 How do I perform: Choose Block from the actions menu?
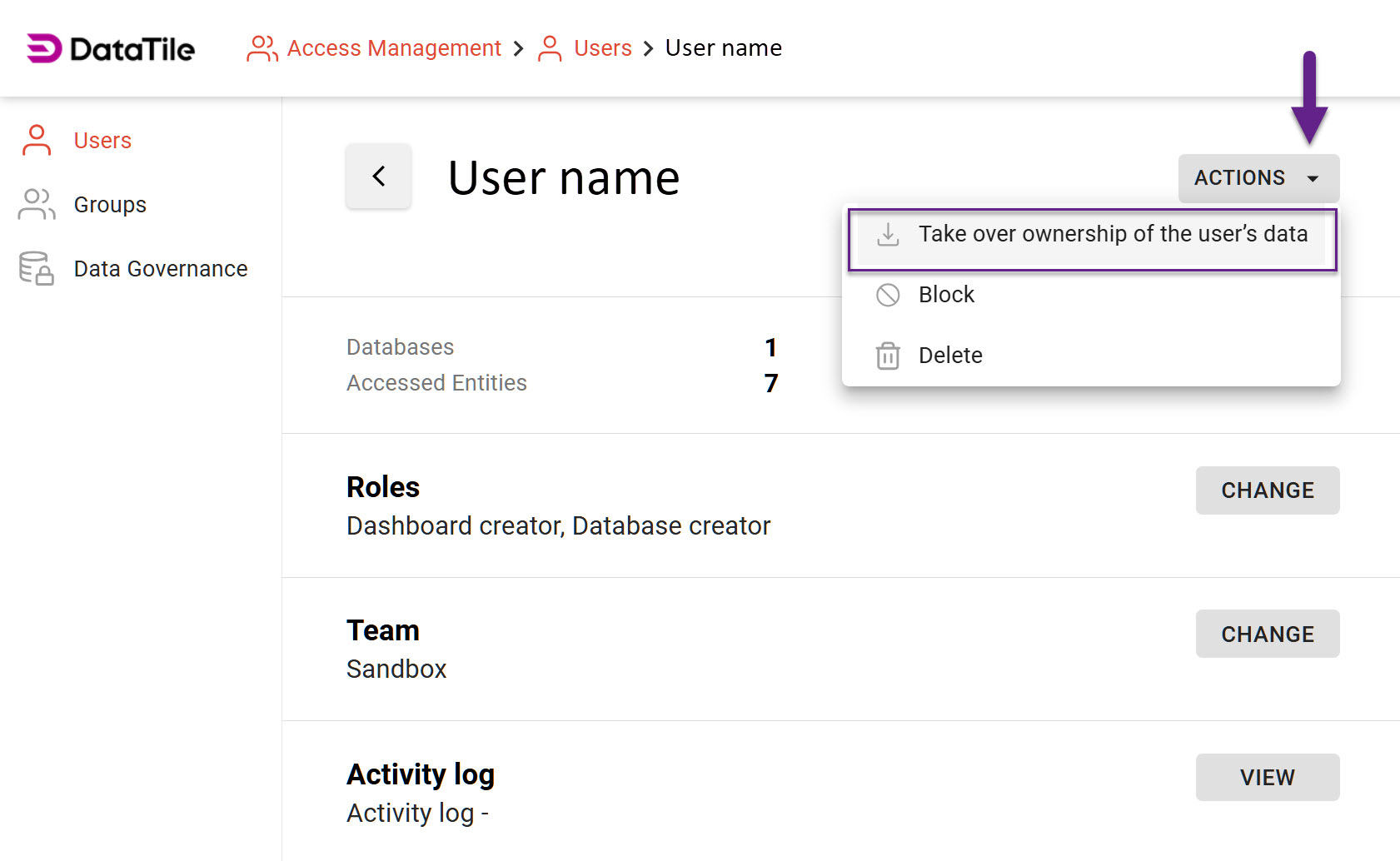point(946,295)
